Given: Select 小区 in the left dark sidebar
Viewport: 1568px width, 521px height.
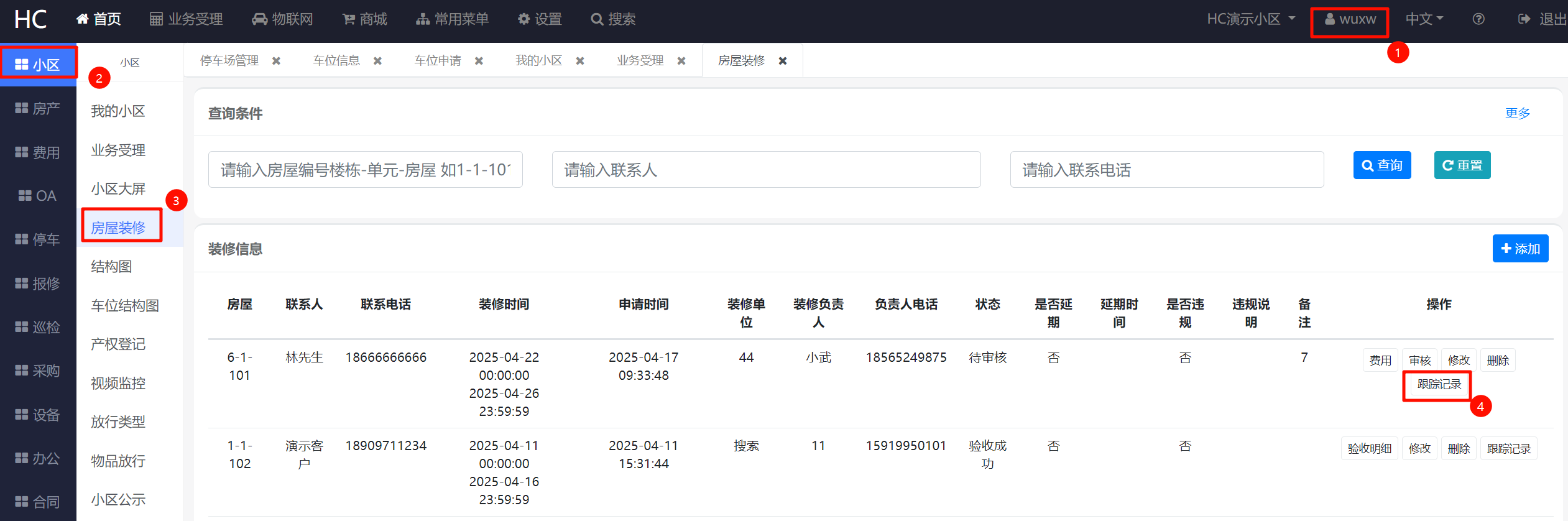Looking at the screenshot, I should pyautogui.click(x=38, y=65).
